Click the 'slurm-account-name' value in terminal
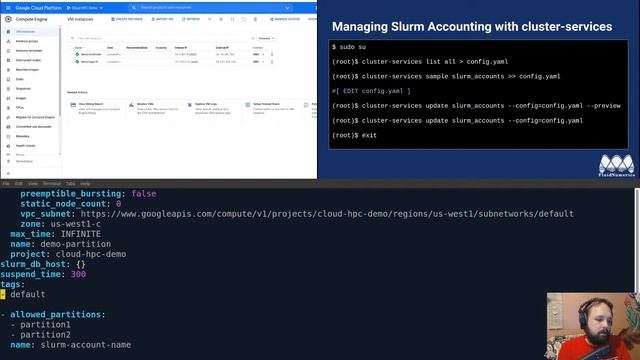Image resolution: width=640 pixels, height=360 pixels. 86,345
